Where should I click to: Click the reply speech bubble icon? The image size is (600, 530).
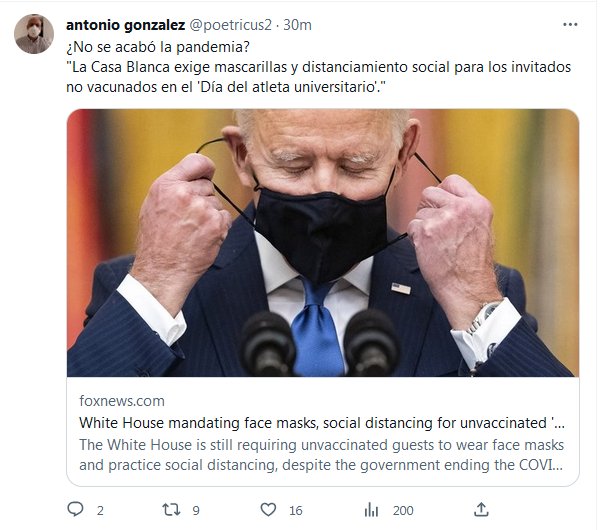click(76, 510)
